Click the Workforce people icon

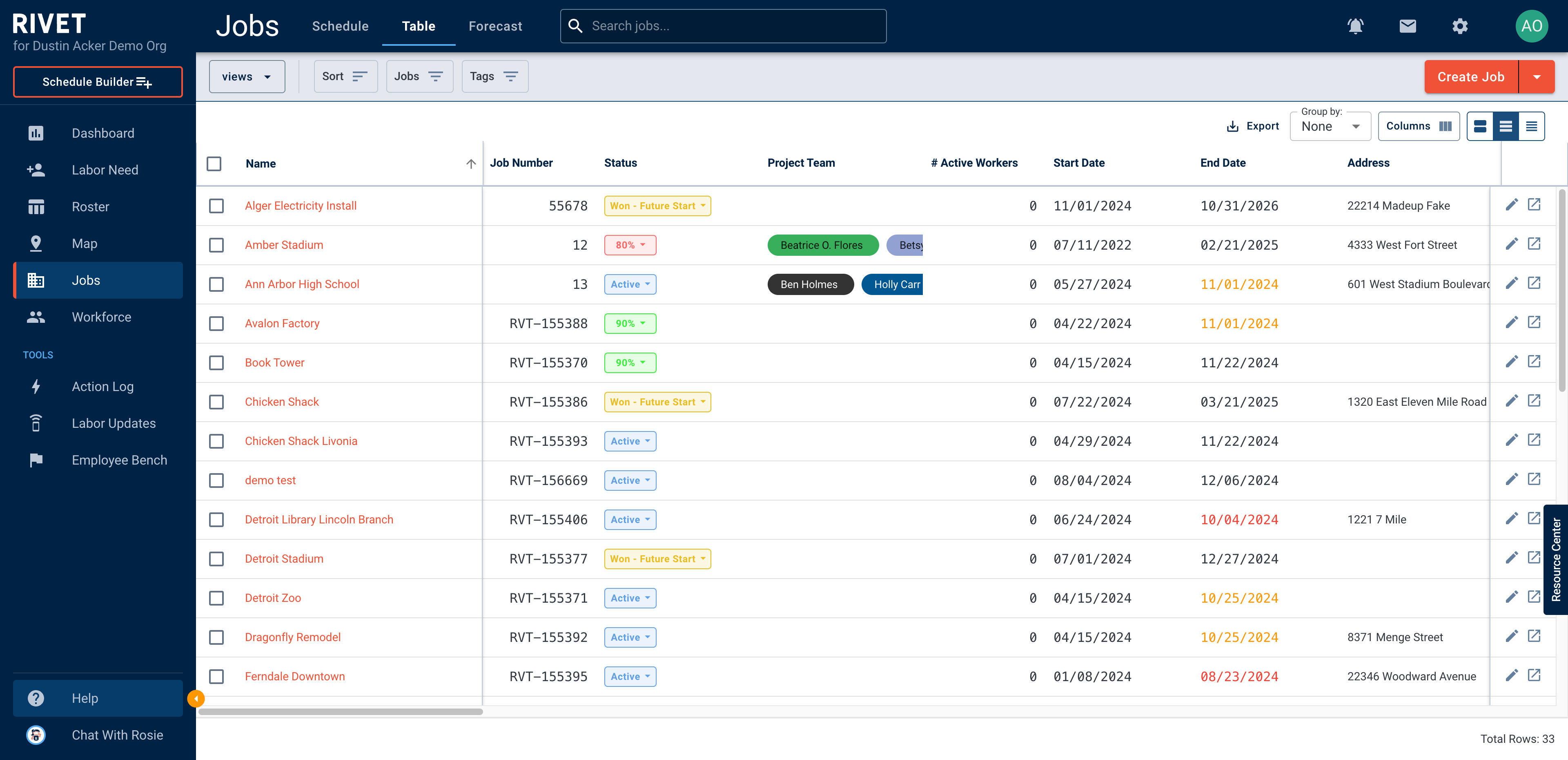click(x=36, y=317)
